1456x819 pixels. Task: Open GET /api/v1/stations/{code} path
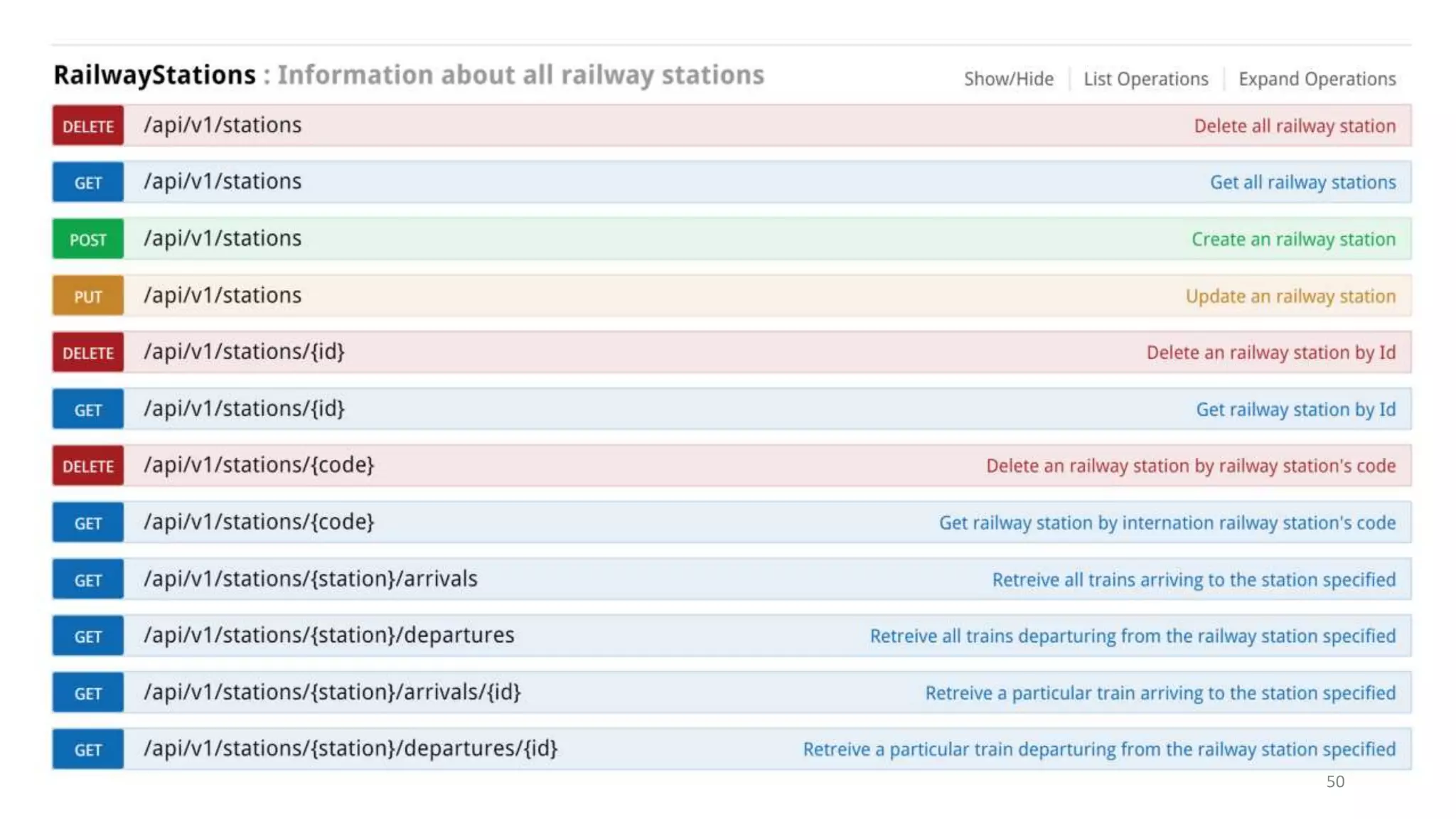point(259,522)
